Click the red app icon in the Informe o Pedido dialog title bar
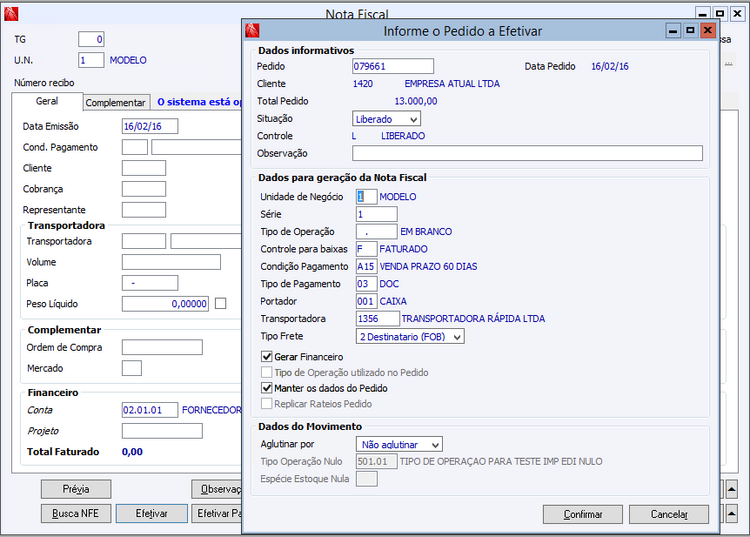Screen dimensions: 750x537 [252, 31]
